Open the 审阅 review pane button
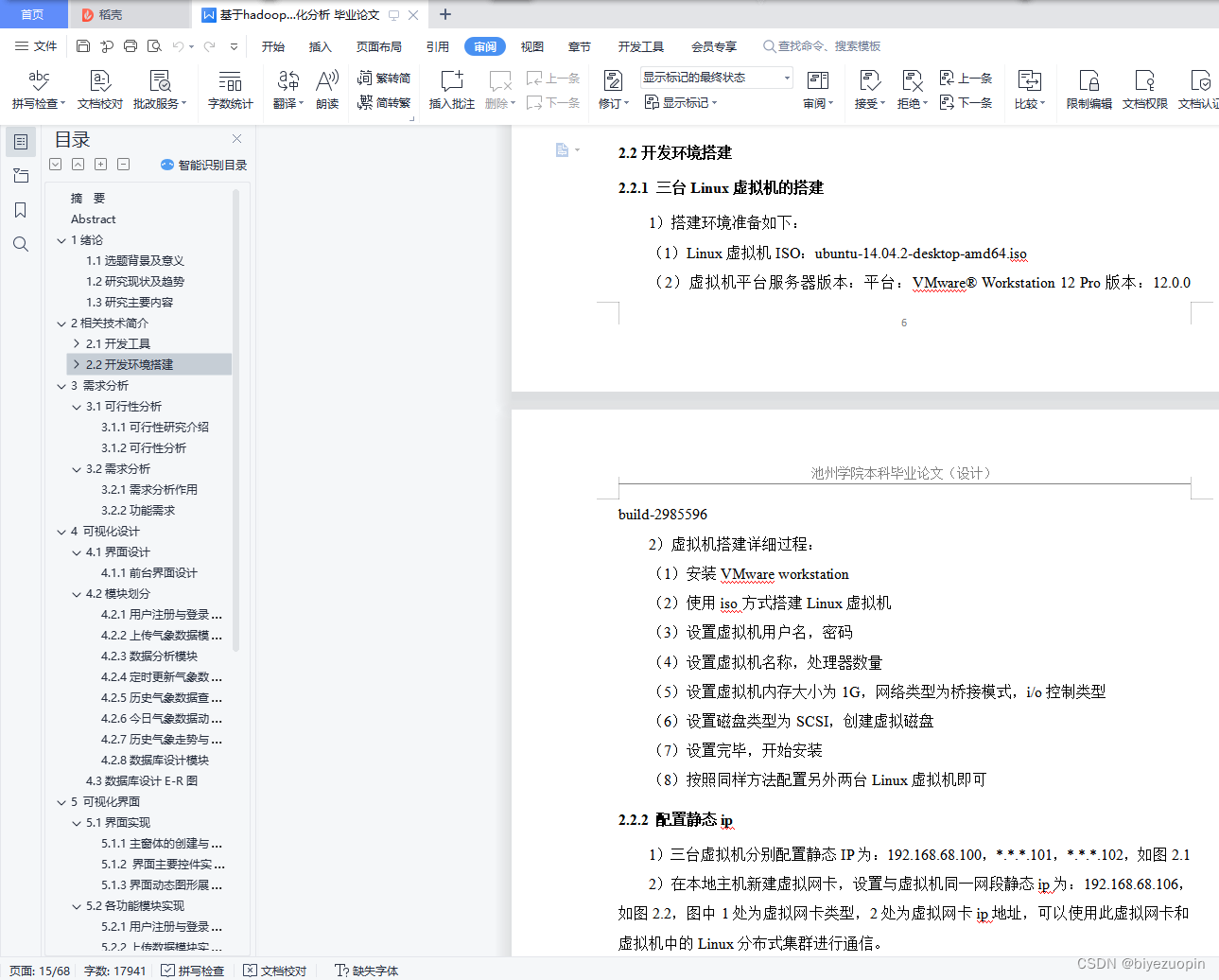Viewport: 1219px width, 980px height. click(818, 90)
